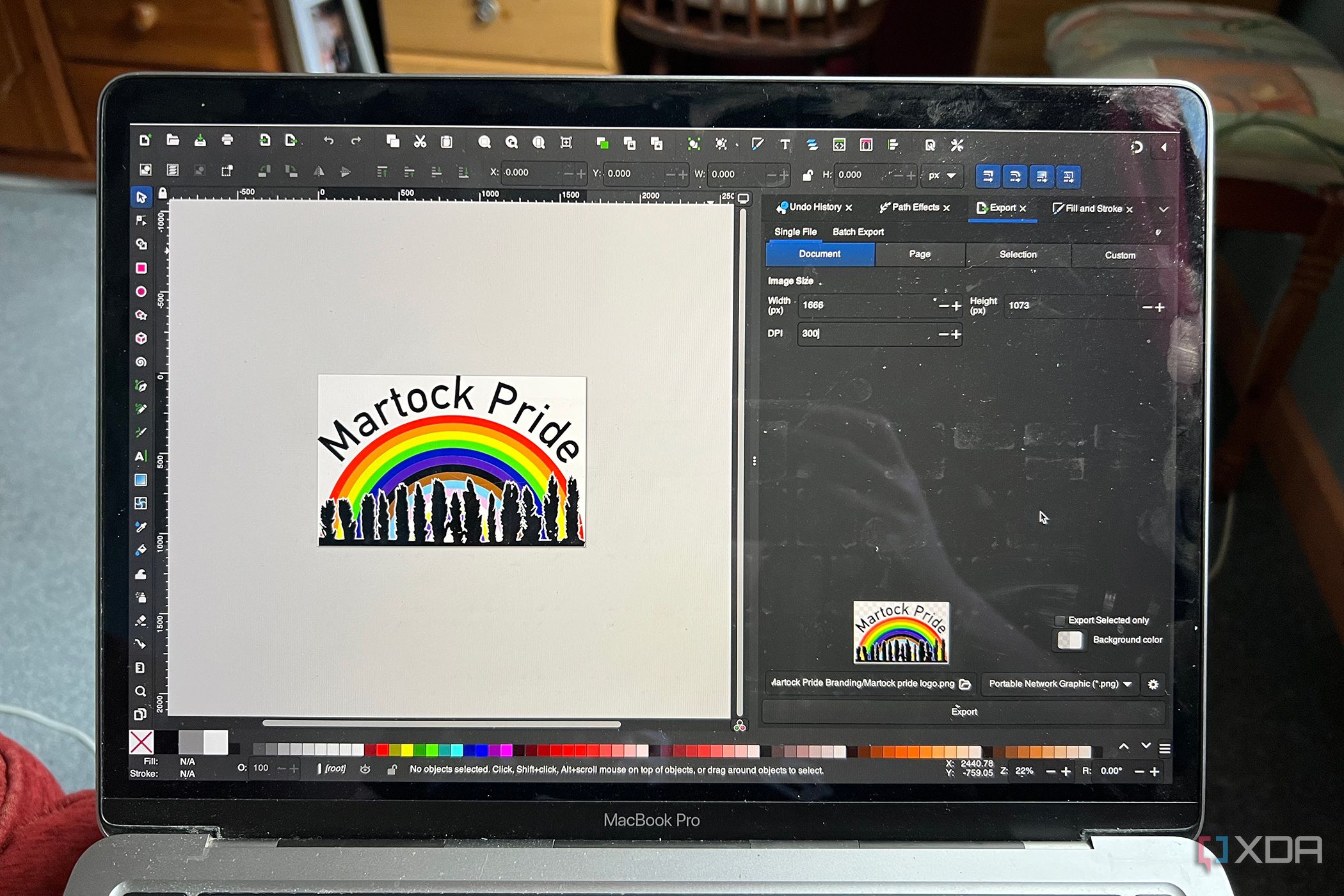This screenshot has height=896, width=1344.
Task: Select the Text tool in toolbox
Action: (x=141, y=456)
